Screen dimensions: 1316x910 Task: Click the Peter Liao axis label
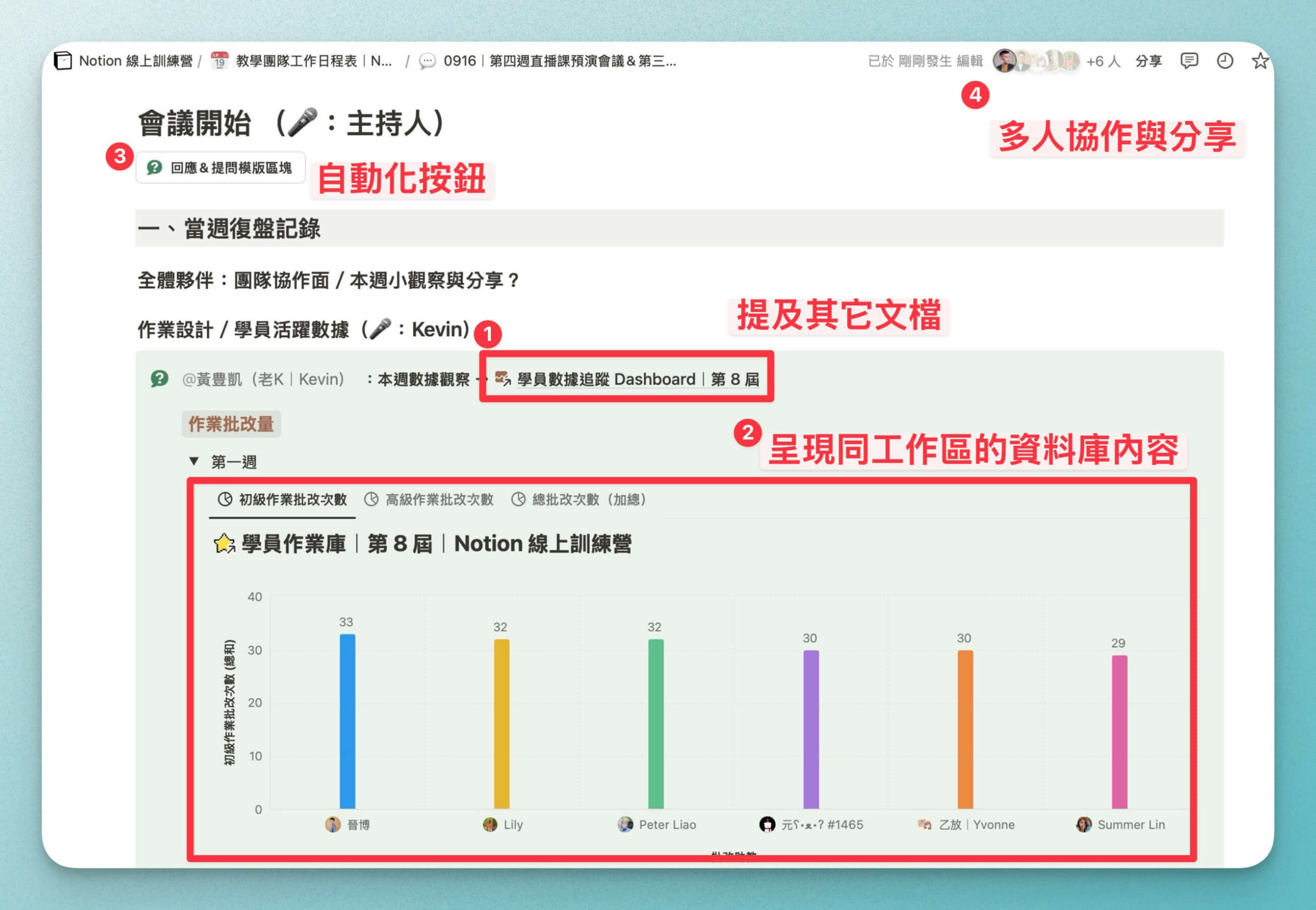tap(667, 825)
